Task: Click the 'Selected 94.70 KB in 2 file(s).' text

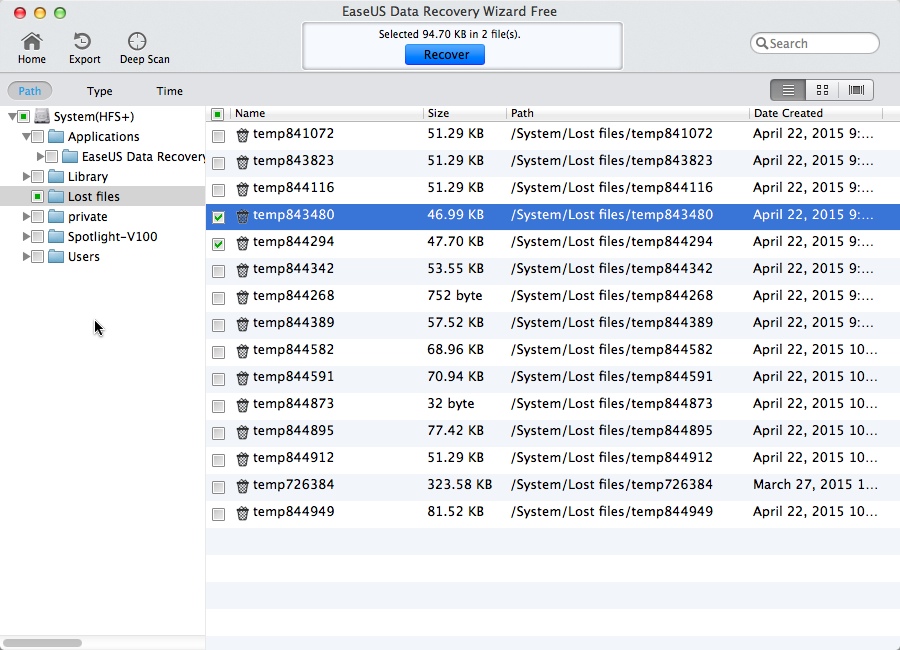Action: (449, 34)
